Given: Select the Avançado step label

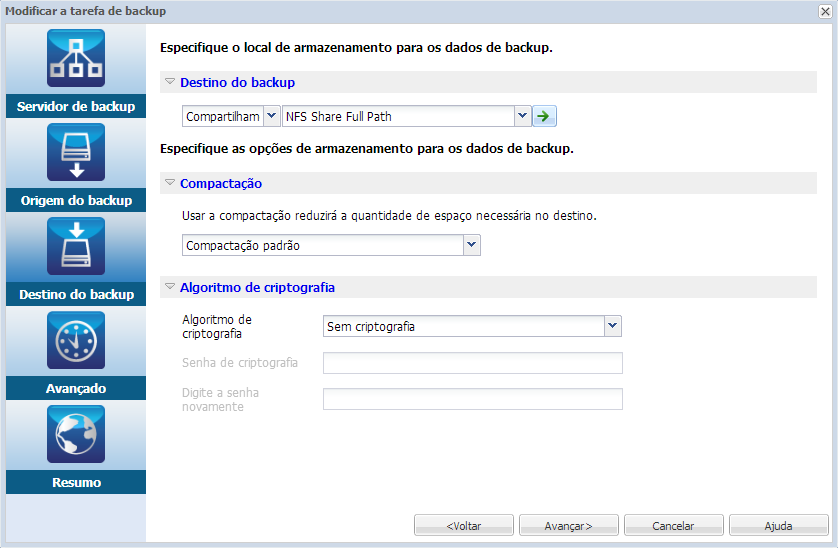Looking at the screenshot, I should point(76,388).
